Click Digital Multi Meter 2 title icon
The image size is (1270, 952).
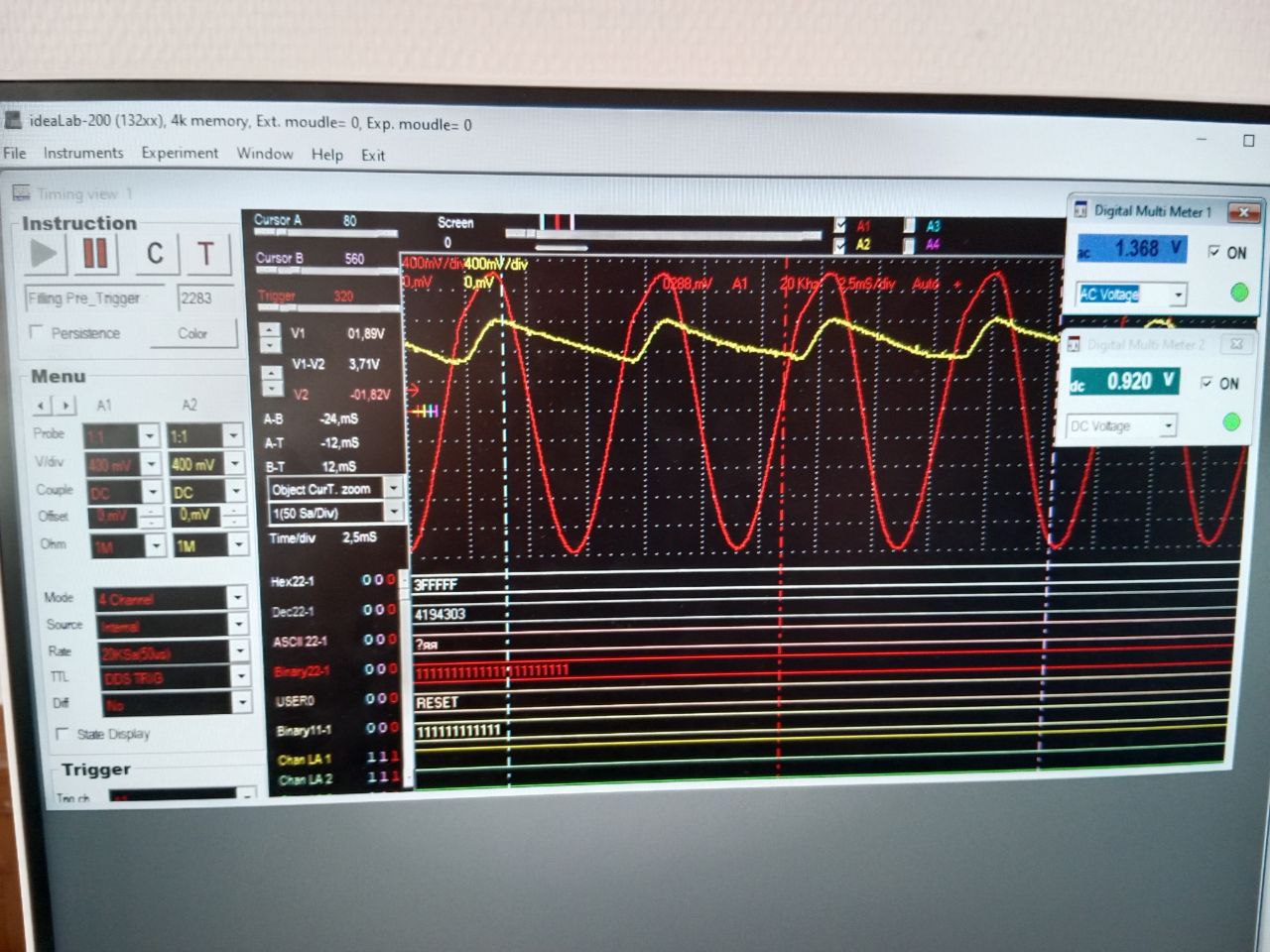(1074, 345)
